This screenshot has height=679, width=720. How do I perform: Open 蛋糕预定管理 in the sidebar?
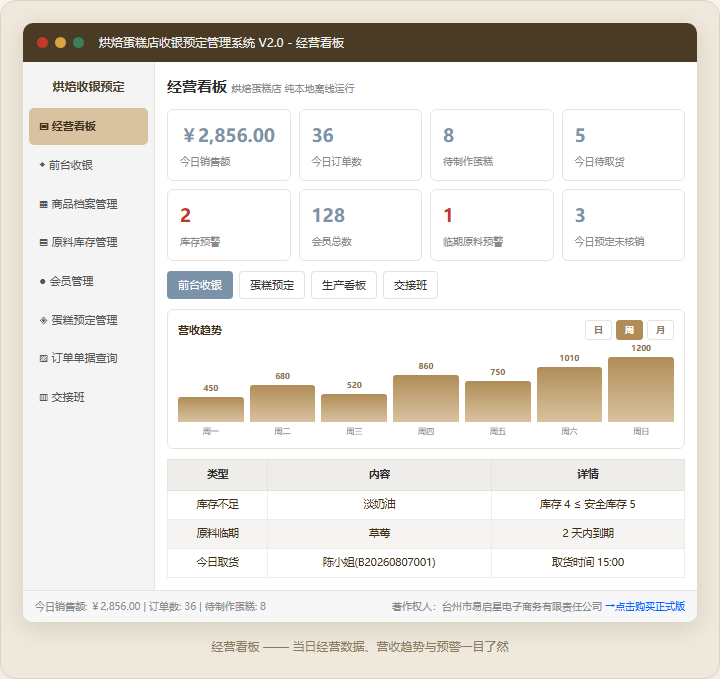click(88, 320)
